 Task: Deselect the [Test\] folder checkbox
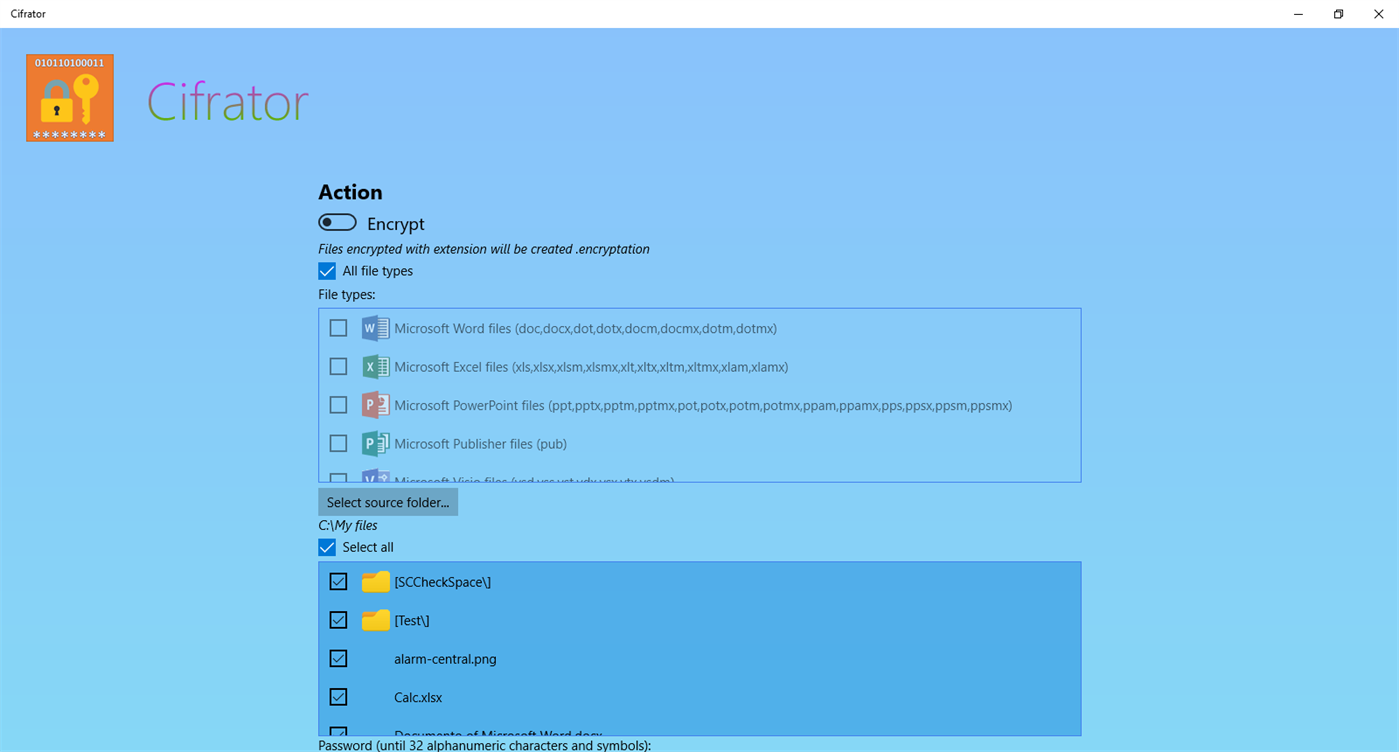(338, 620)
